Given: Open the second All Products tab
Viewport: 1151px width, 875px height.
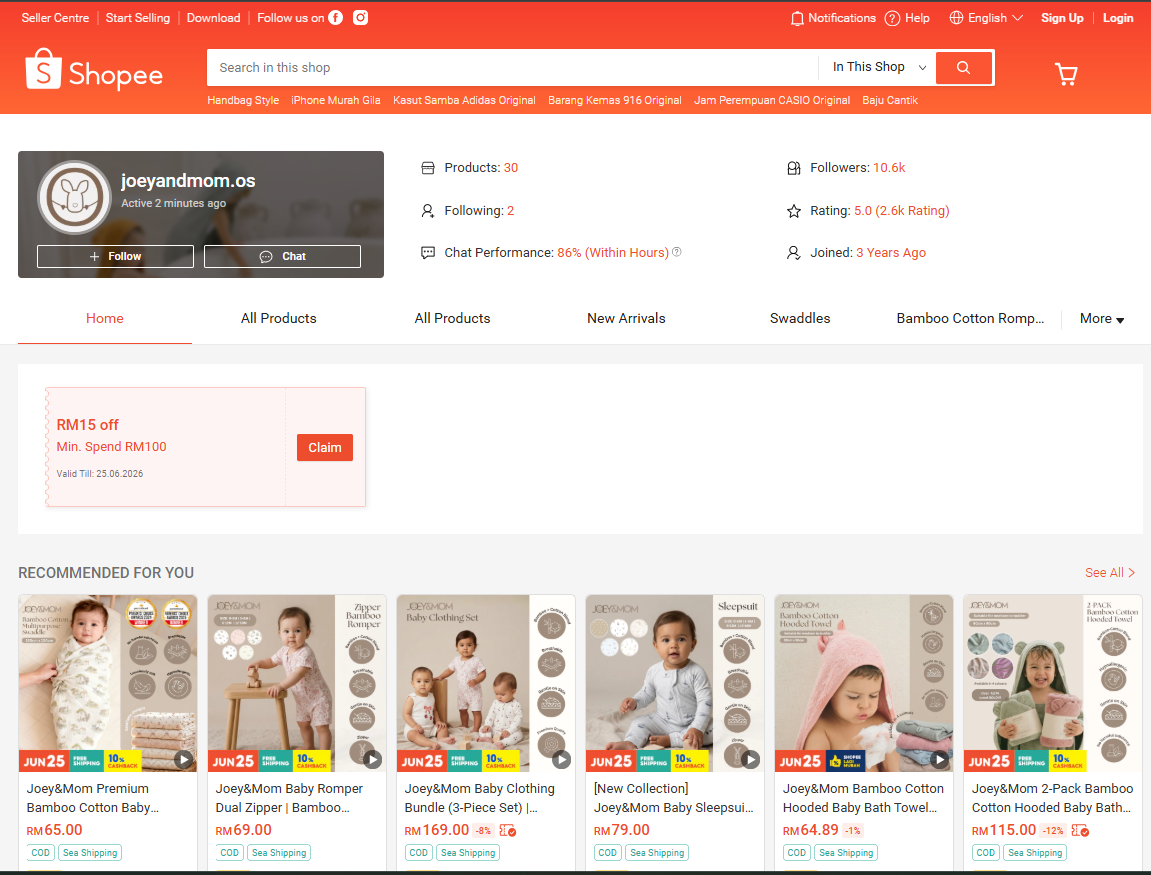Looking at the screenshot, I should tap(452, 319).
